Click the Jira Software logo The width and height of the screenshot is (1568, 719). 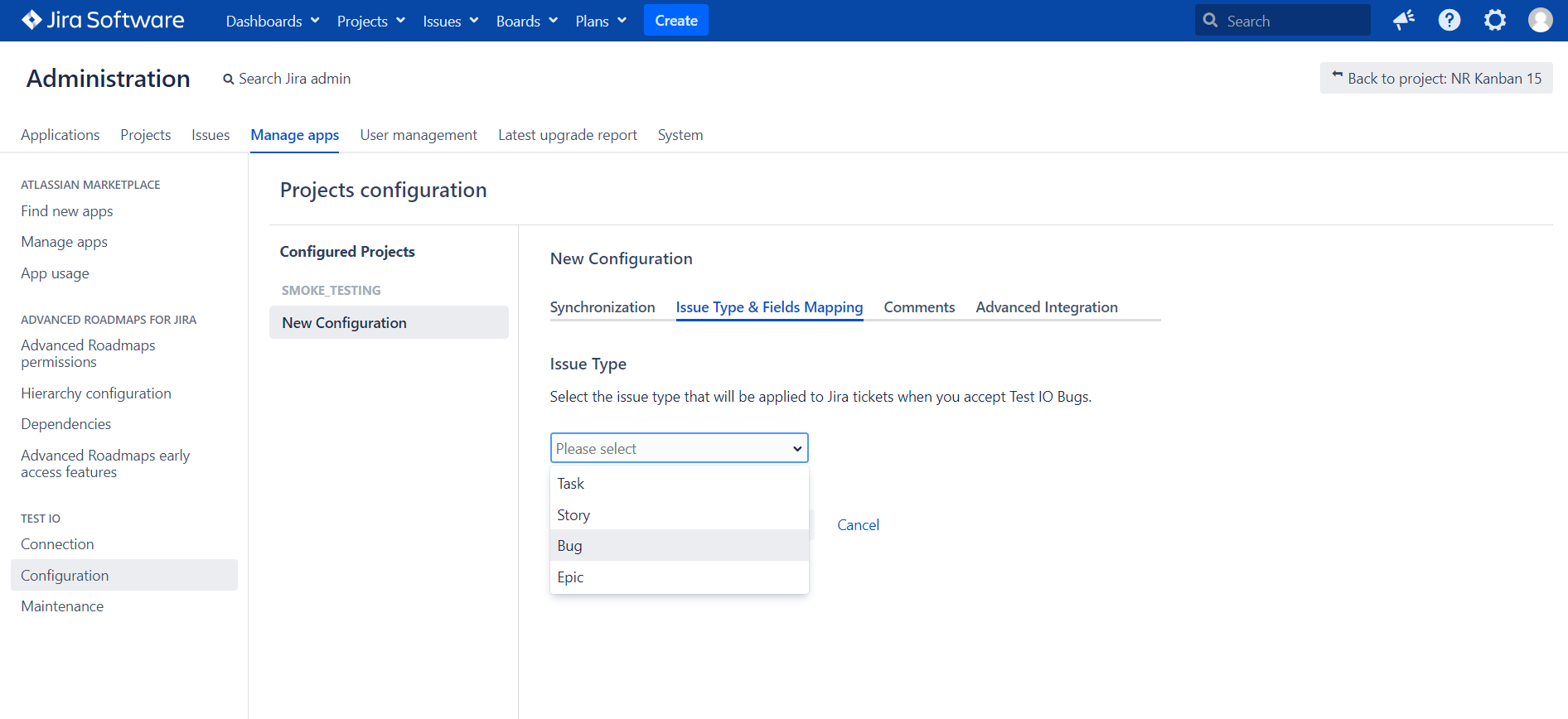pos(103,20)
